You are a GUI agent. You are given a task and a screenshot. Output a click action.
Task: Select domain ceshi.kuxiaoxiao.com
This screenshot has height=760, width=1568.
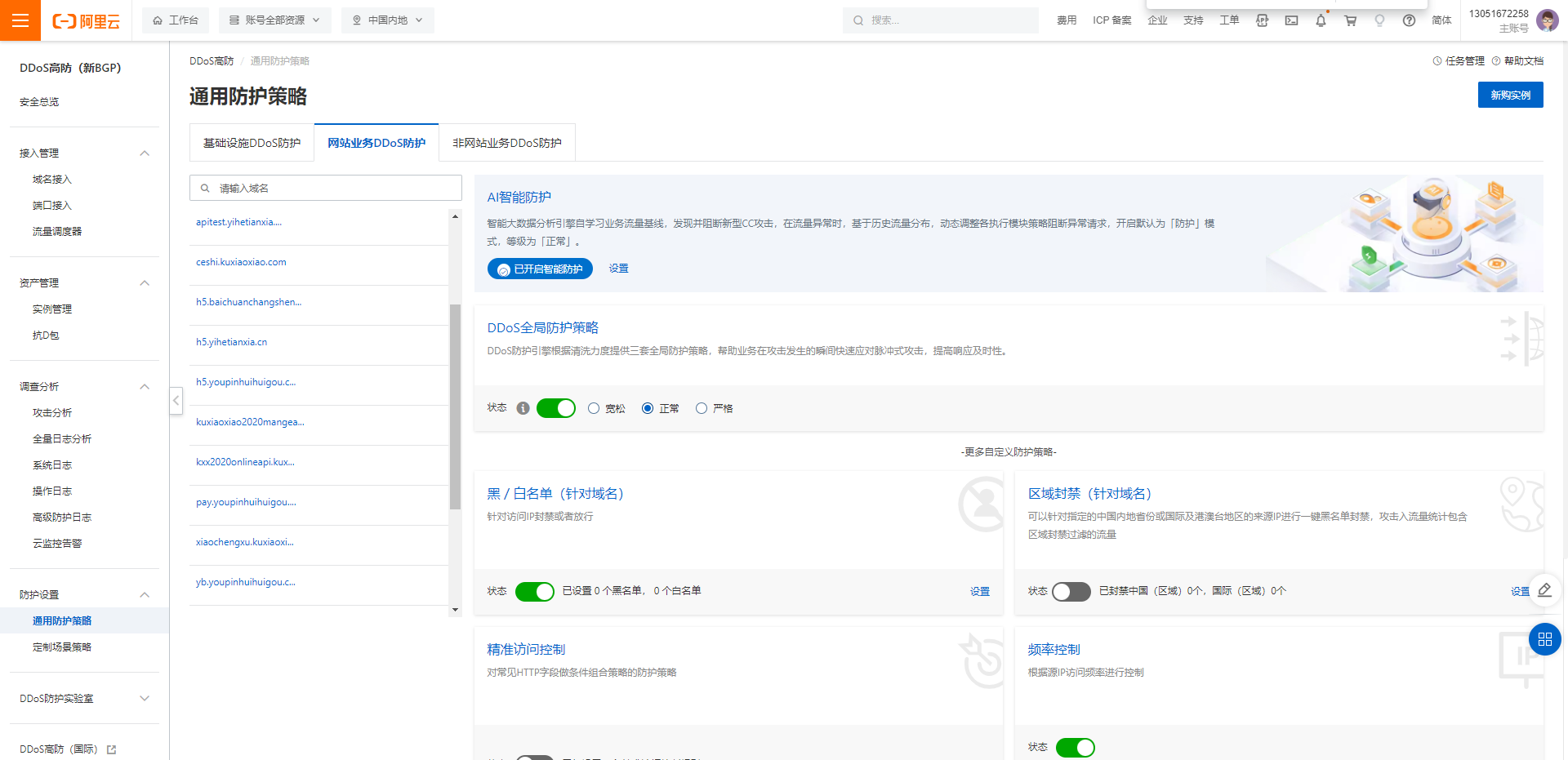(x=241, y=262)
